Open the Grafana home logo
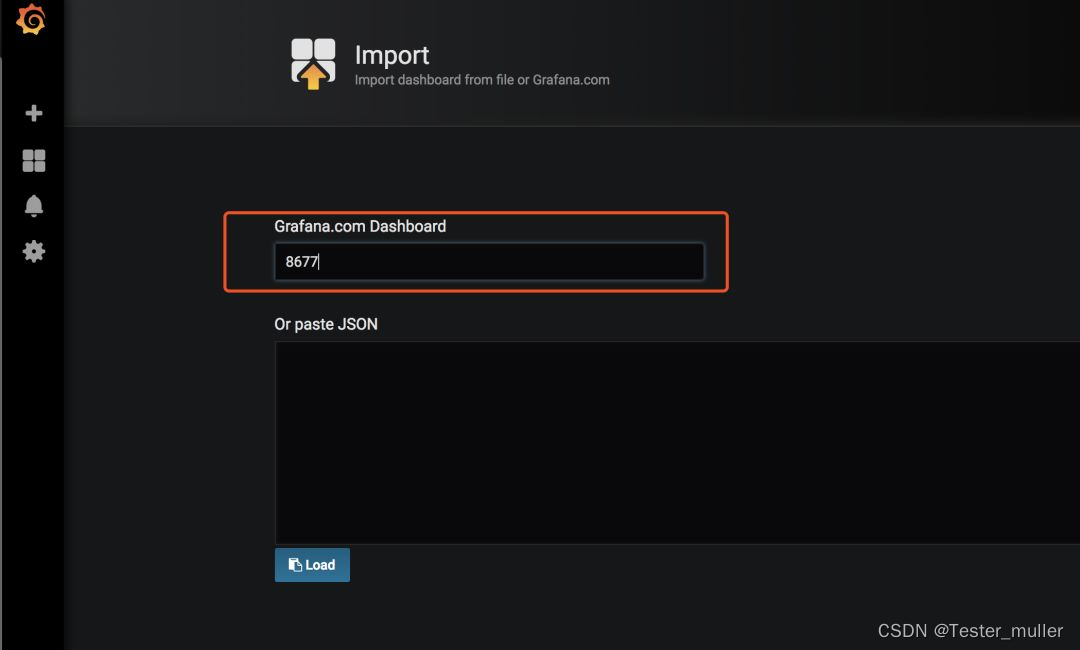Screen dimensions: 1080x650 click(31, 19)
